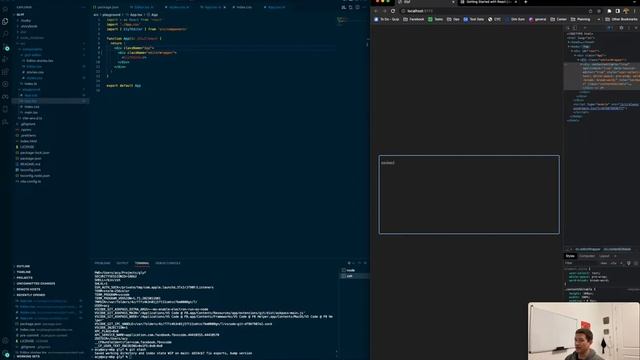
Task: Open the Career bookmark folder
Action: 558,19
